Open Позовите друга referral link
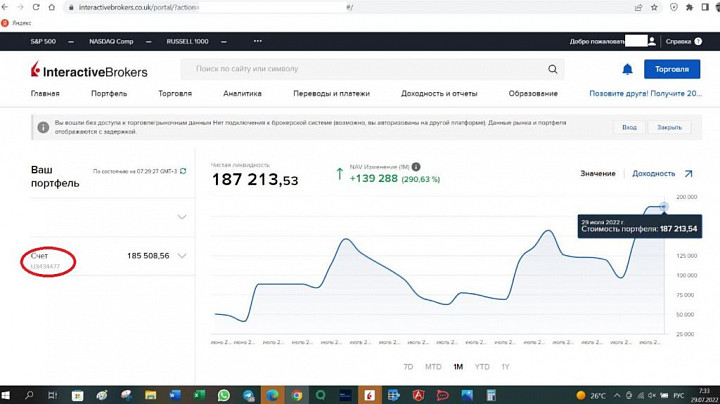This screenshot has height=404, width=720. (645, 93)
